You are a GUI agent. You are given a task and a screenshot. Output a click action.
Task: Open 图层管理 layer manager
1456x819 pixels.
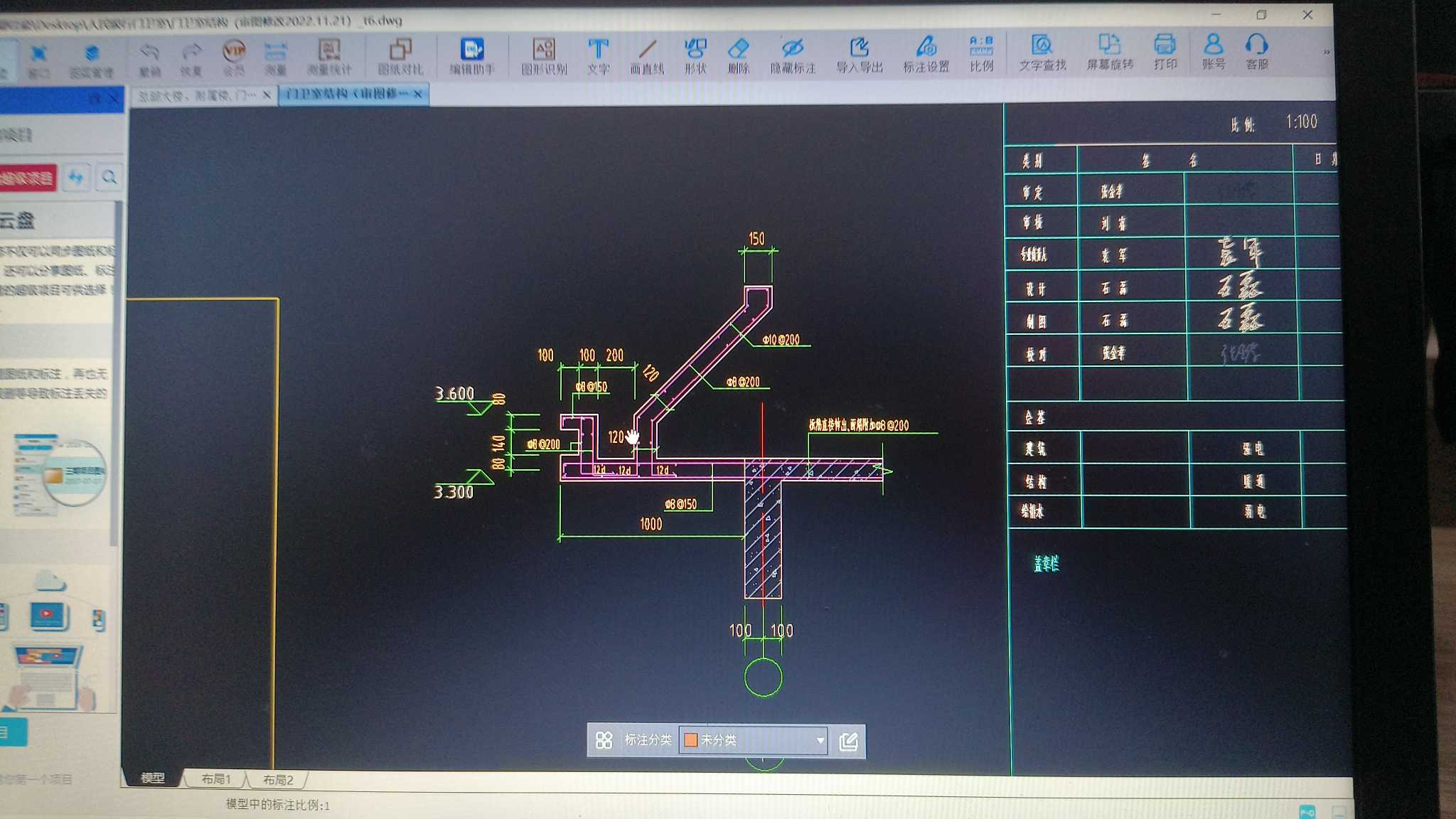[x=91, y=60]
